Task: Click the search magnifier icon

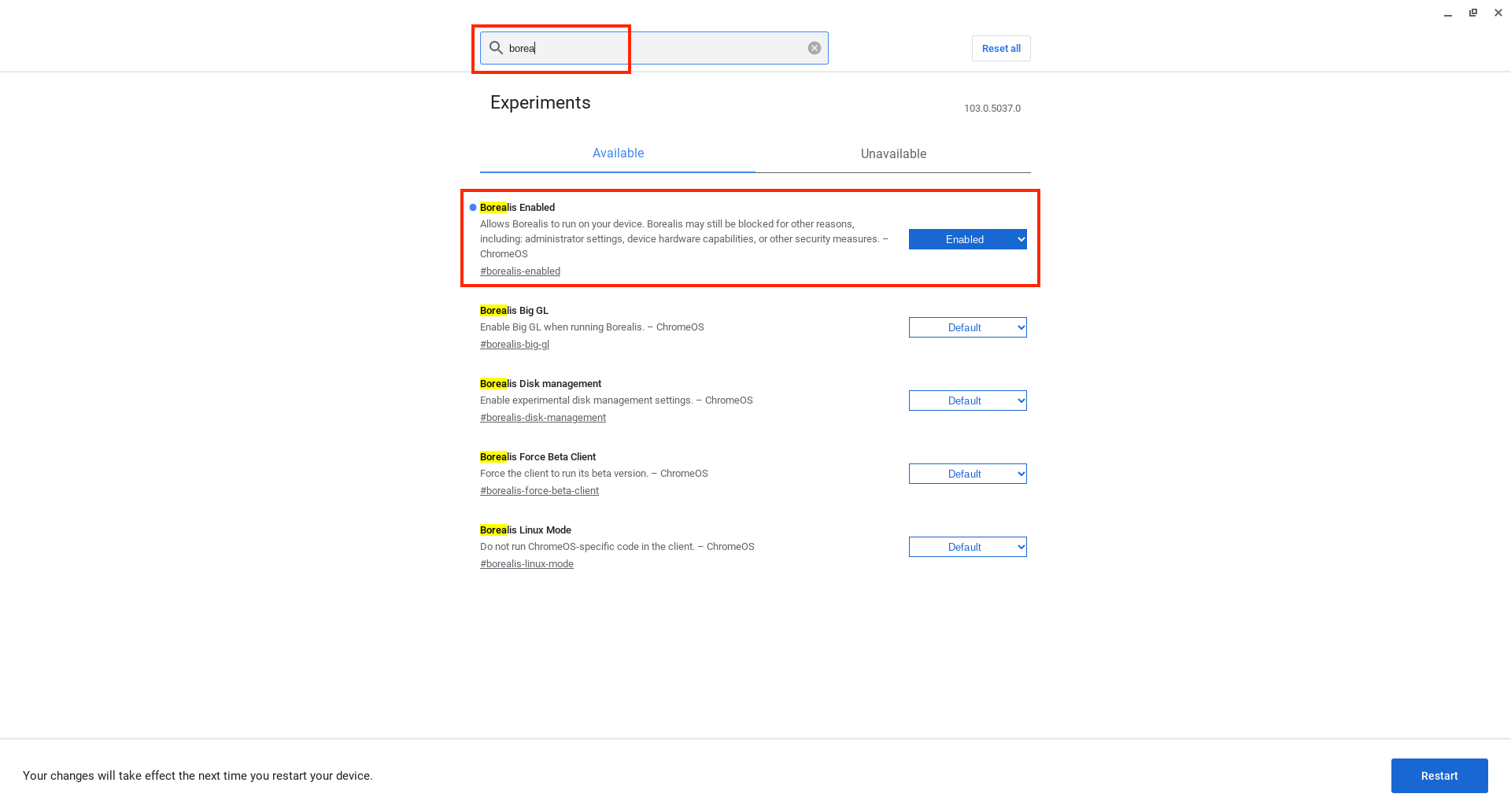Action: pos(496,48)
